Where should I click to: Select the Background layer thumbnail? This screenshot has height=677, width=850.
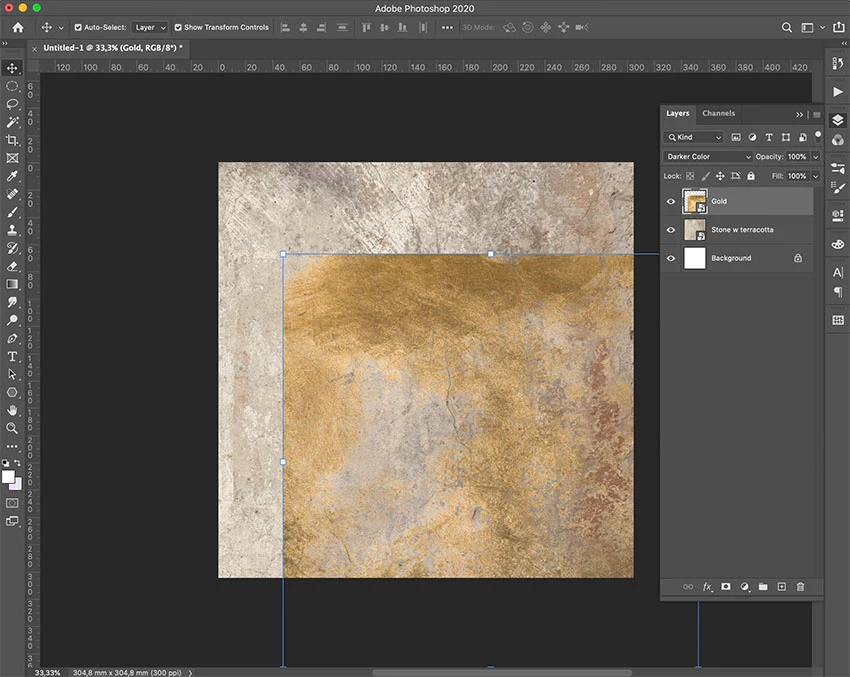694,258
